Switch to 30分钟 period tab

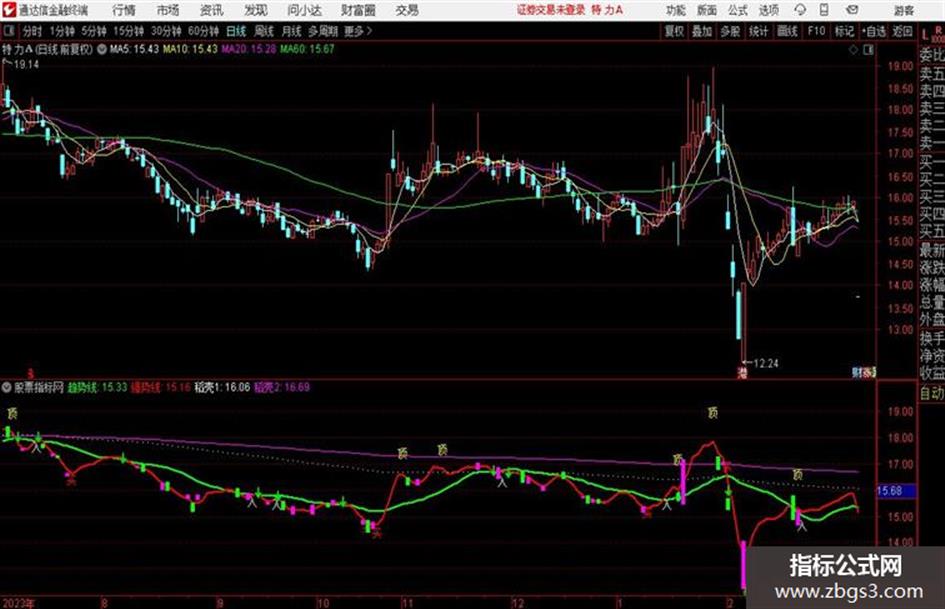coord(166,31)
